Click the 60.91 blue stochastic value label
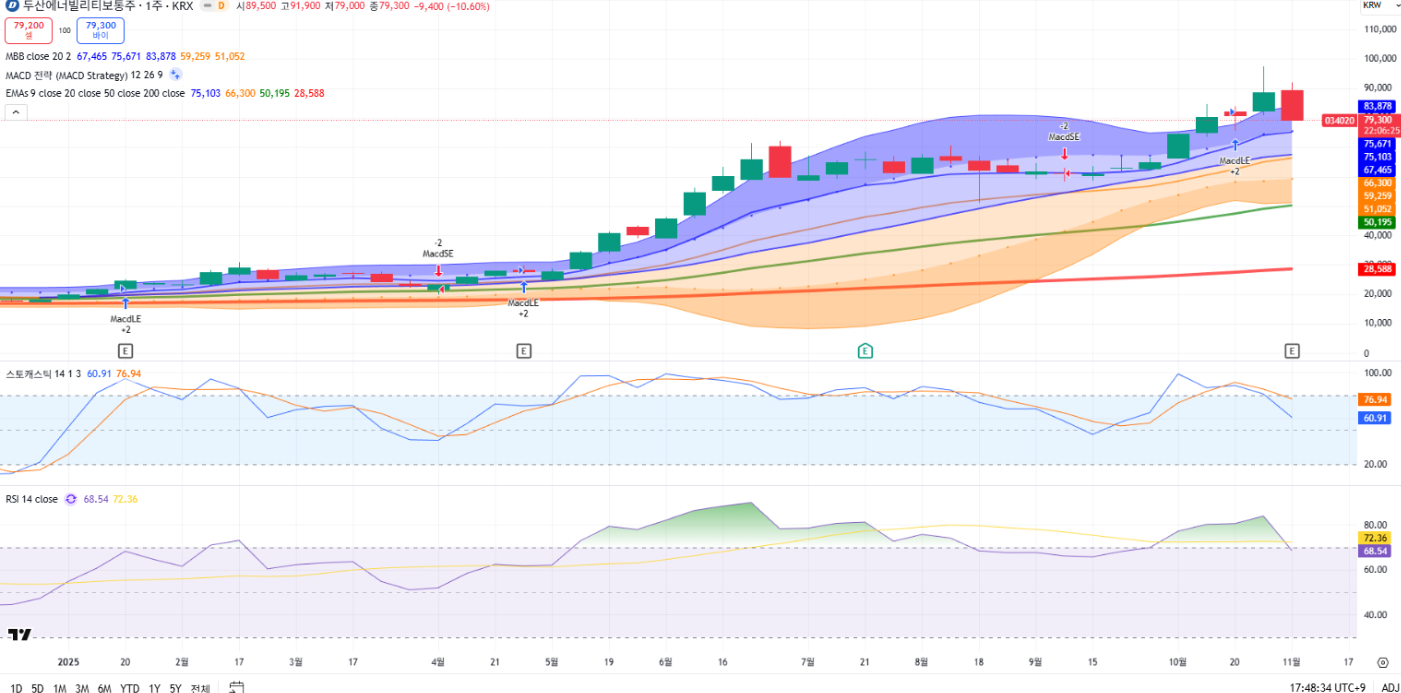 1373,418
